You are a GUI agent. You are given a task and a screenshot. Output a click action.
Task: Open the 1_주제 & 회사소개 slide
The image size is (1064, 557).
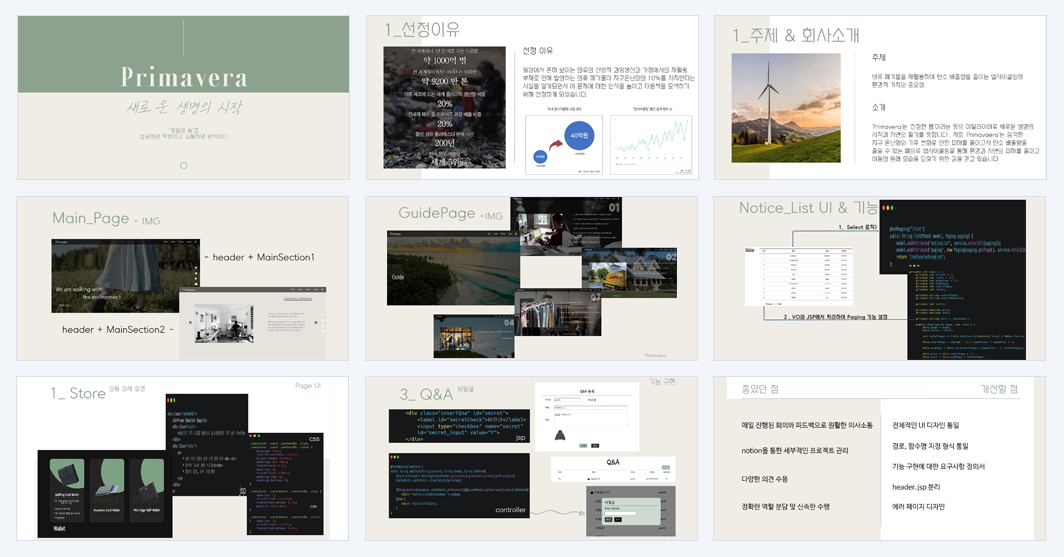tap(880, 98)
